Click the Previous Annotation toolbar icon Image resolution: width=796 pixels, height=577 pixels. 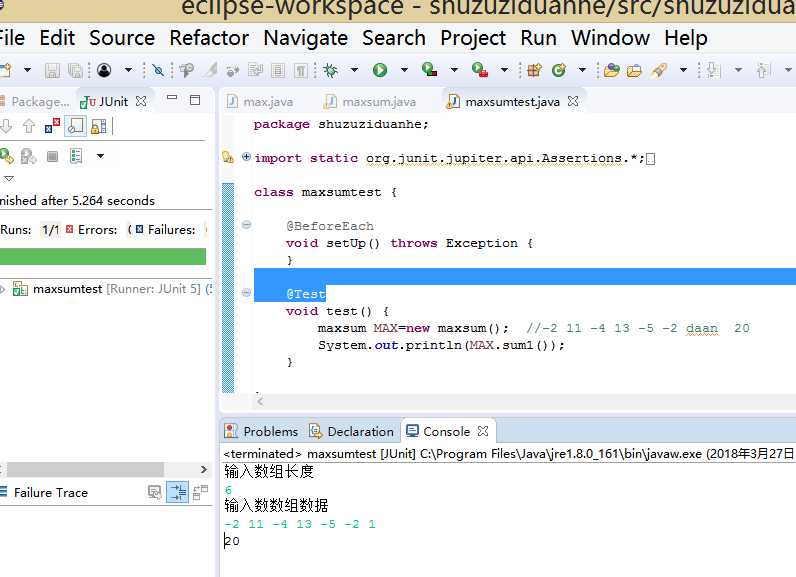tap(764, 70)
